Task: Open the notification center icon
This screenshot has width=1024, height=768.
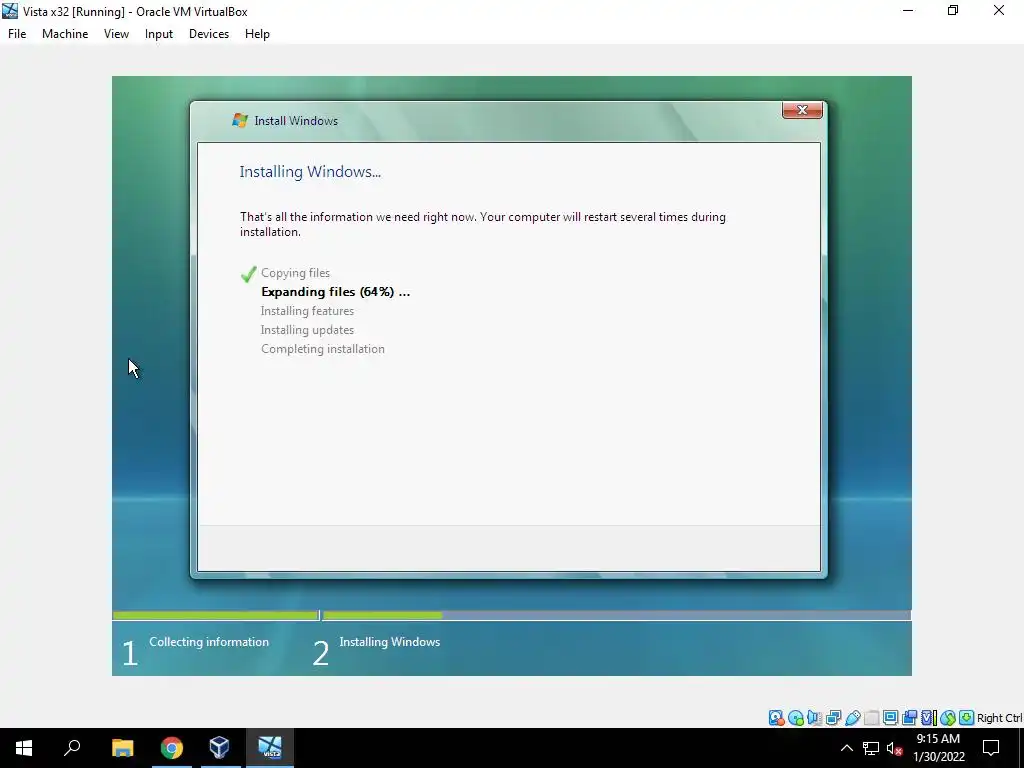Action: [991, 748]
